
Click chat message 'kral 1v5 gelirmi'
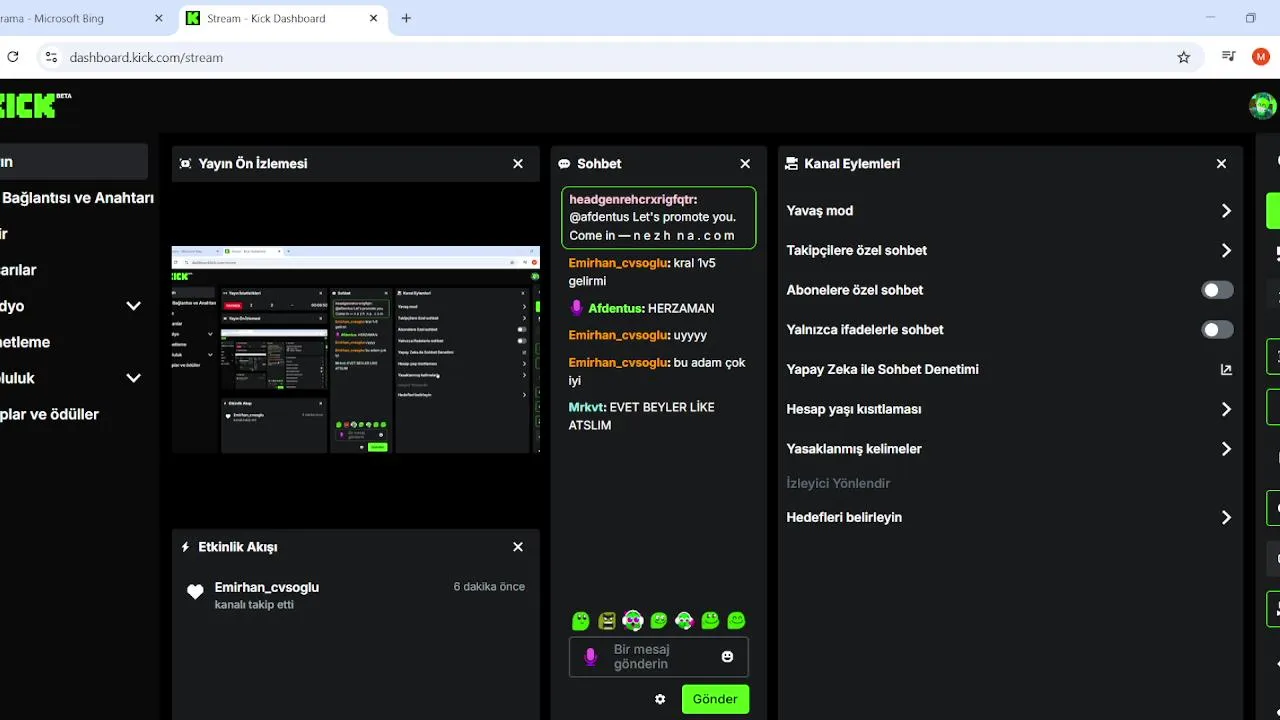coord(642,272)
